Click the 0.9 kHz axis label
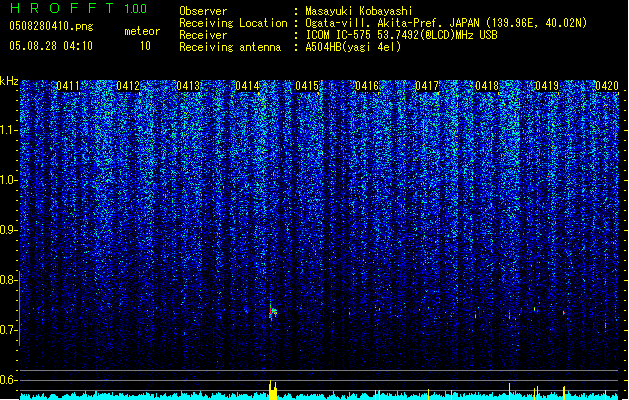 (x=9, y=230)
